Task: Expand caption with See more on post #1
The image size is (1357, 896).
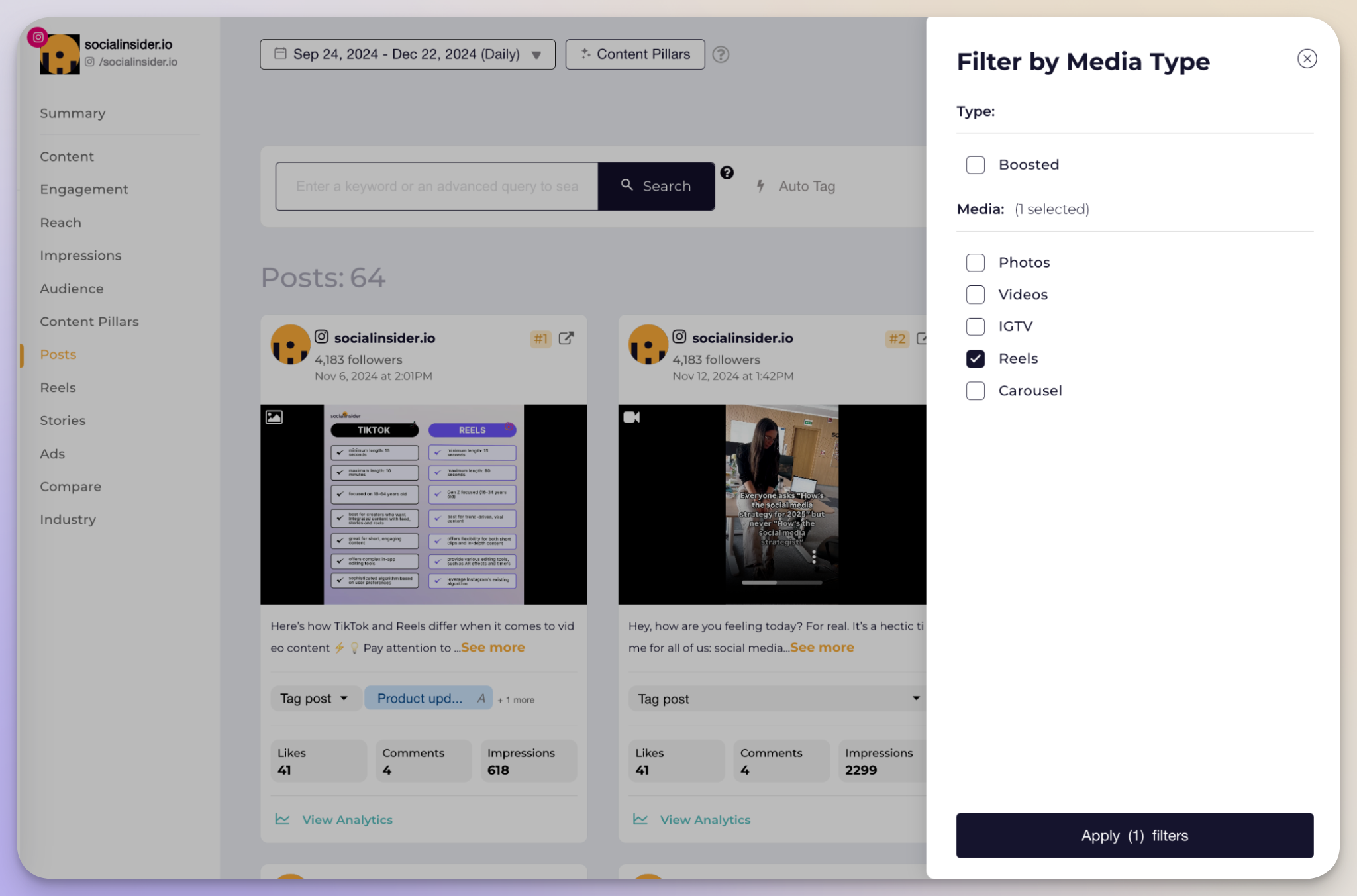Action: (493, 648)
